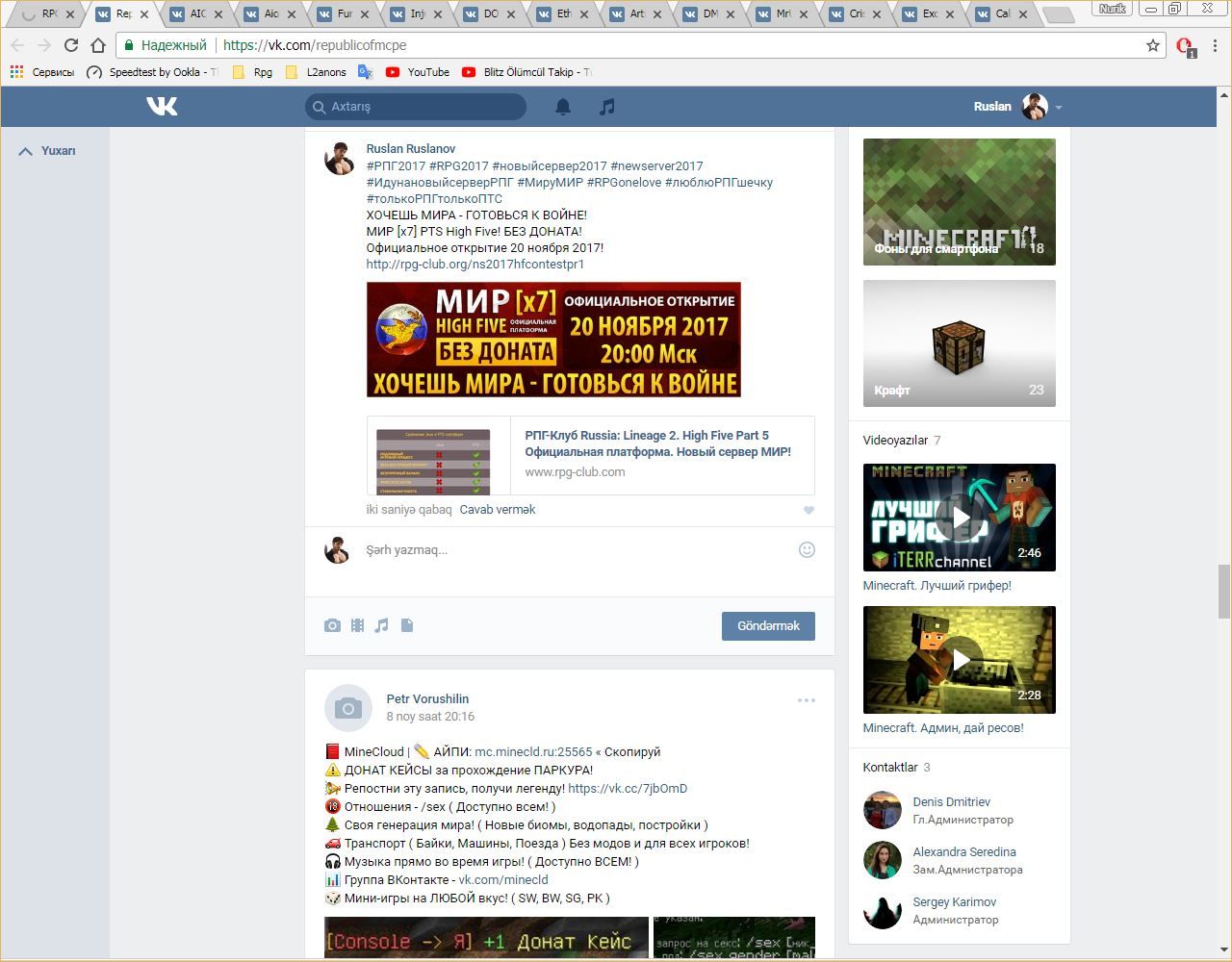This screenshot has width=1232, height=962.
Task: Open Chrome three-dot menu
Action: 1216,45
